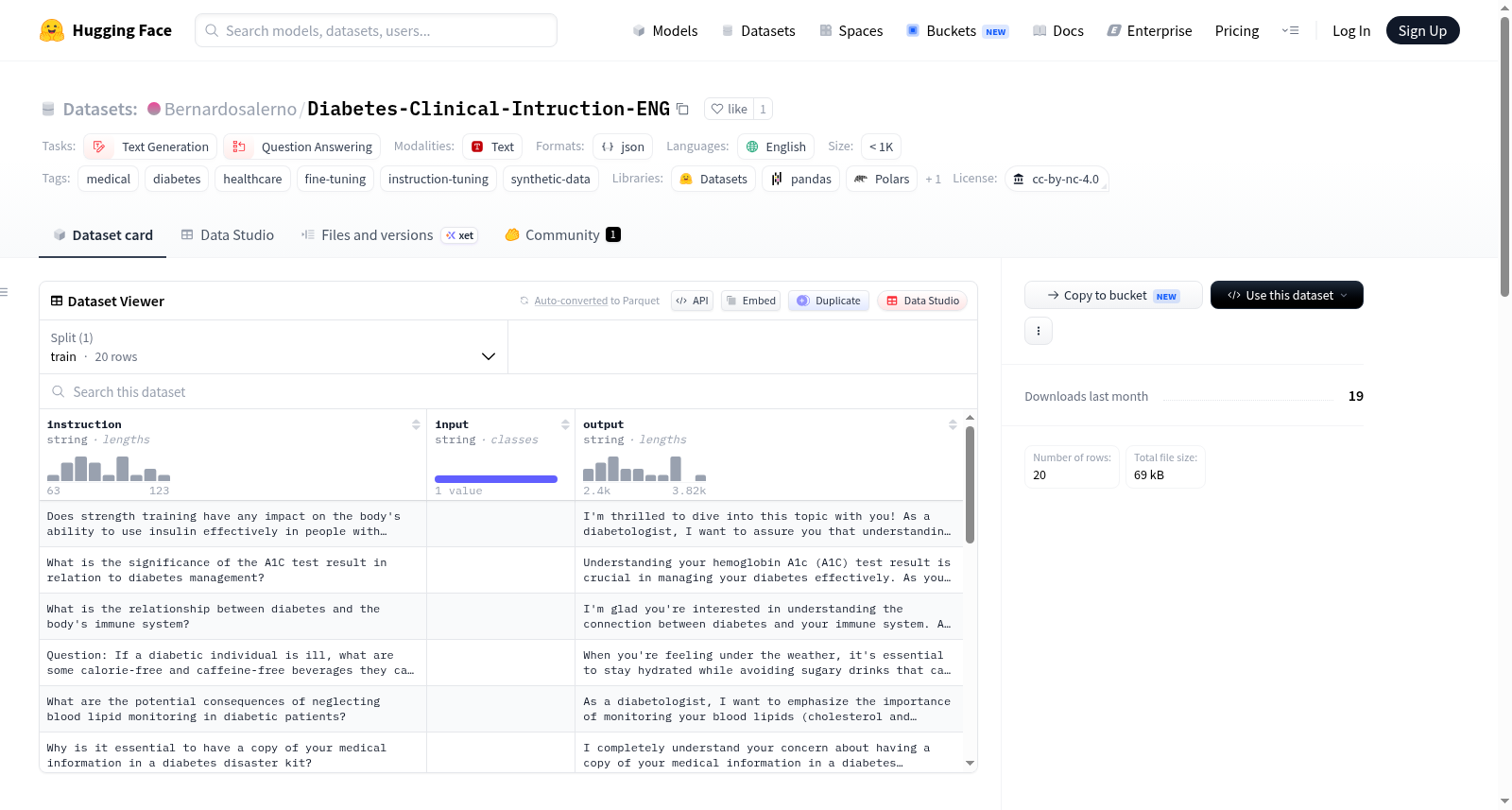
Task: Click the dataset table vertical scrollbar
Action: [x=970, y=485]
